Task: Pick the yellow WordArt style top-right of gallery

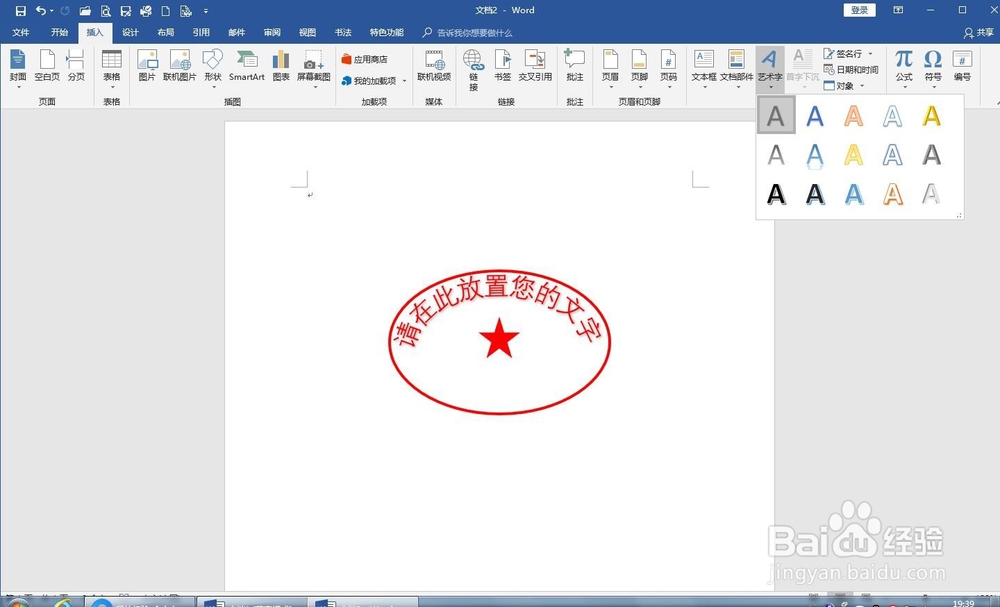Action: (931, 116)
